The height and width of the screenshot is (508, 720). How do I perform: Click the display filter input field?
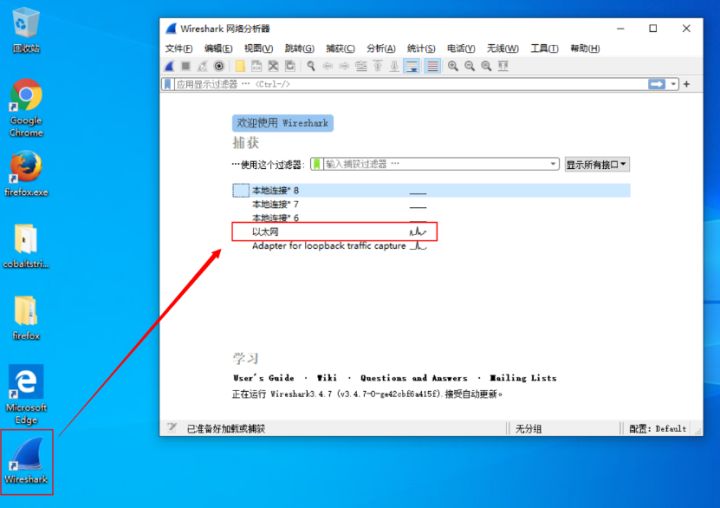coord(411,84)
